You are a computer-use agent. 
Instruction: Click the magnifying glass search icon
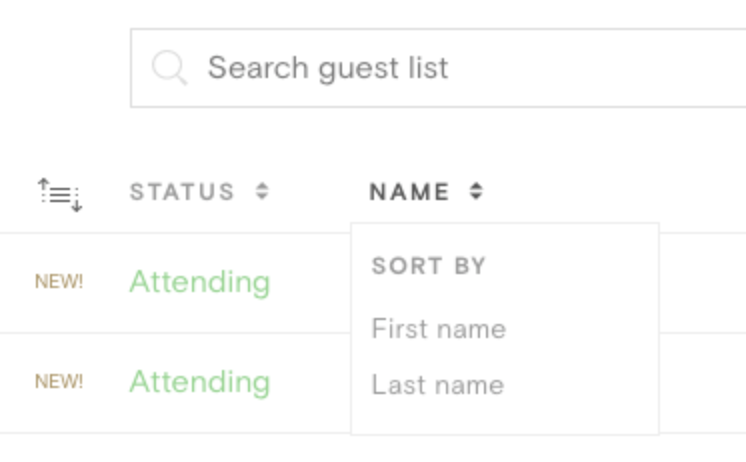(x=169, y=68)
